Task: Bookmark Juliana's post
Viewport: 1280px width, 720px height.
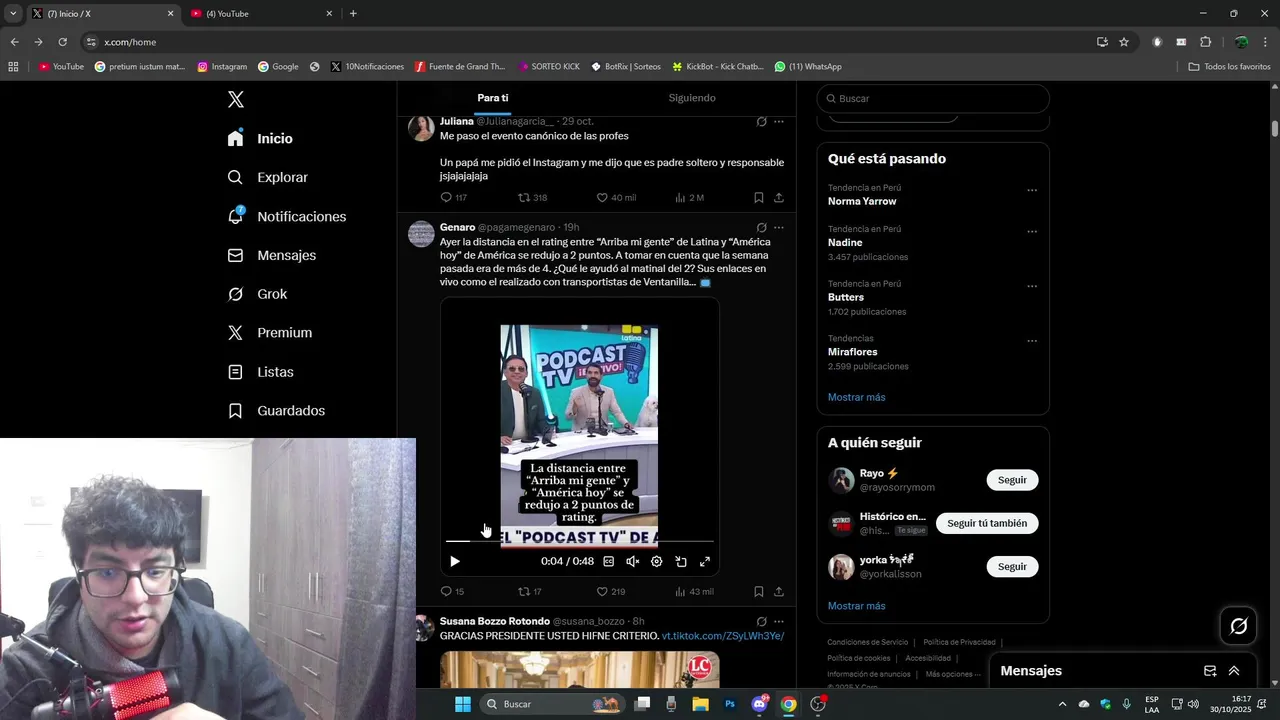Action: 759,198
